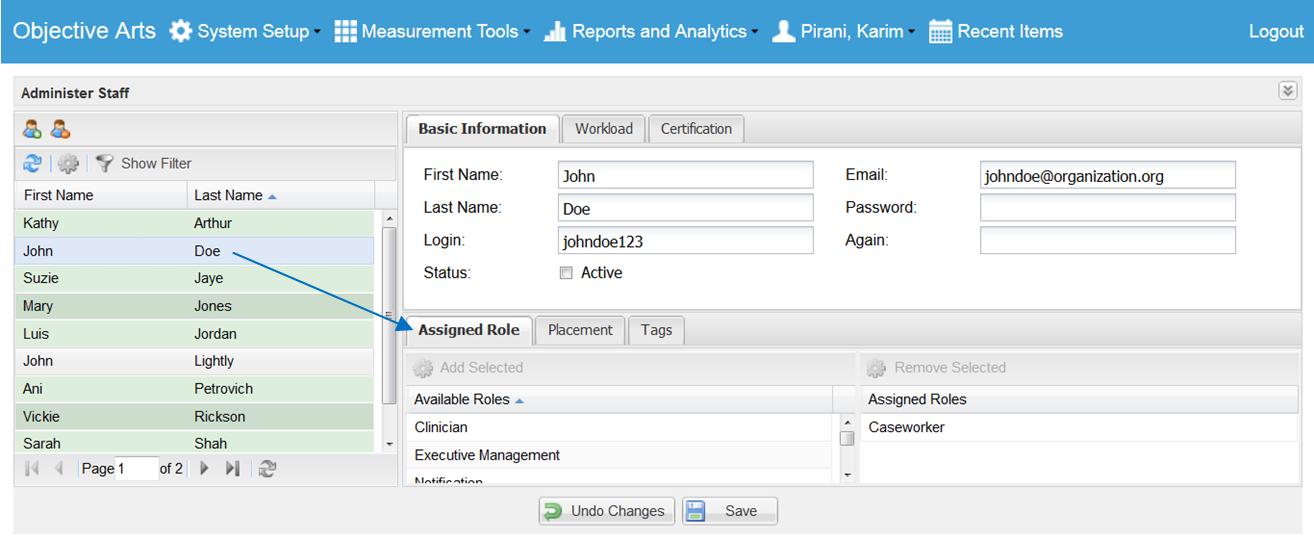Click the Save button
The width and height of the screenshot is (1314, 538).
coord(729,511)
